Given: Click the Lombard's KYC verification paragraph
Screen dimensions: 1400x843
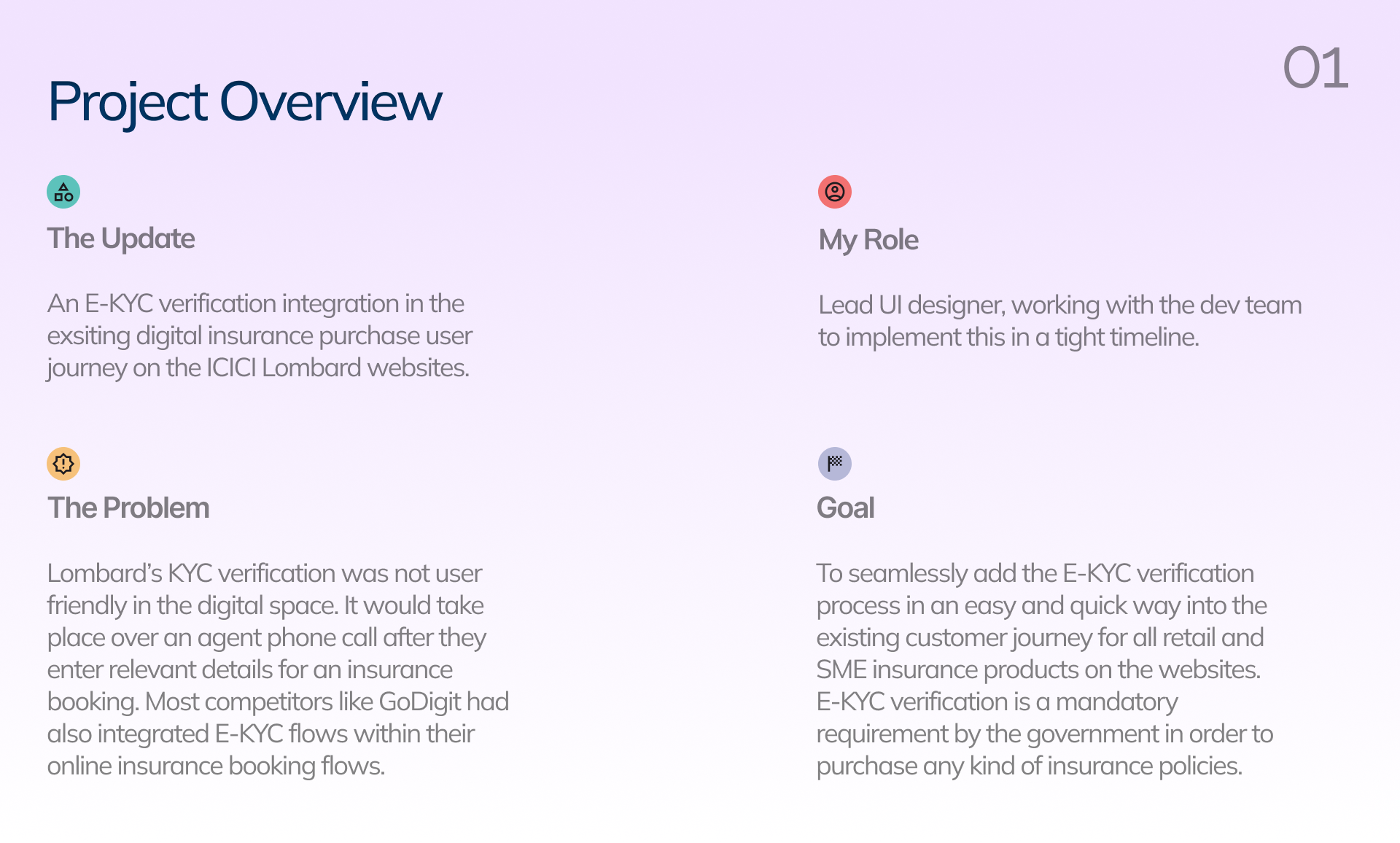Looking at the screenshot, I should [x=278, y=669].
